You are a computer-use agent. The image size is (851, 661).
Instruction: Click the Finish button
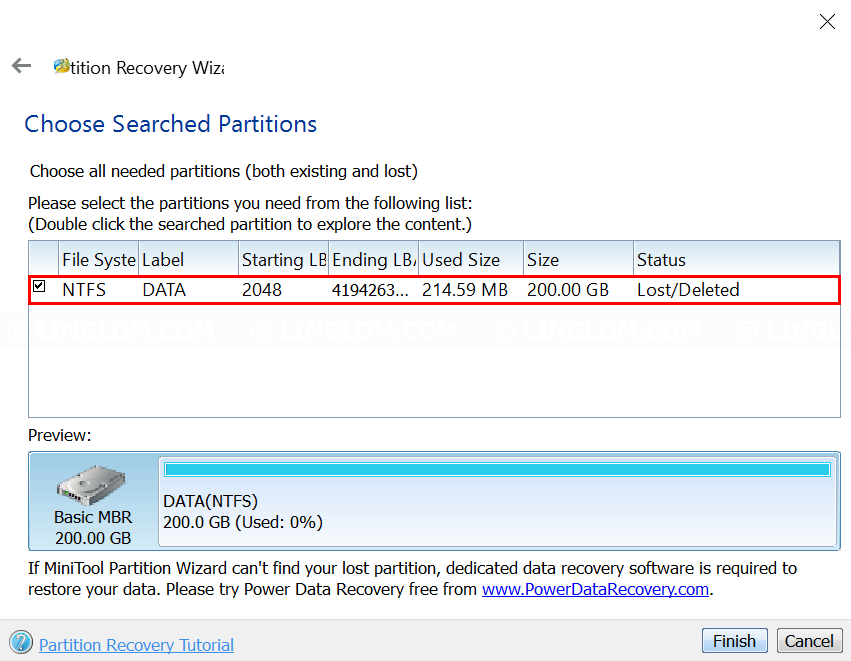point(734,641)
